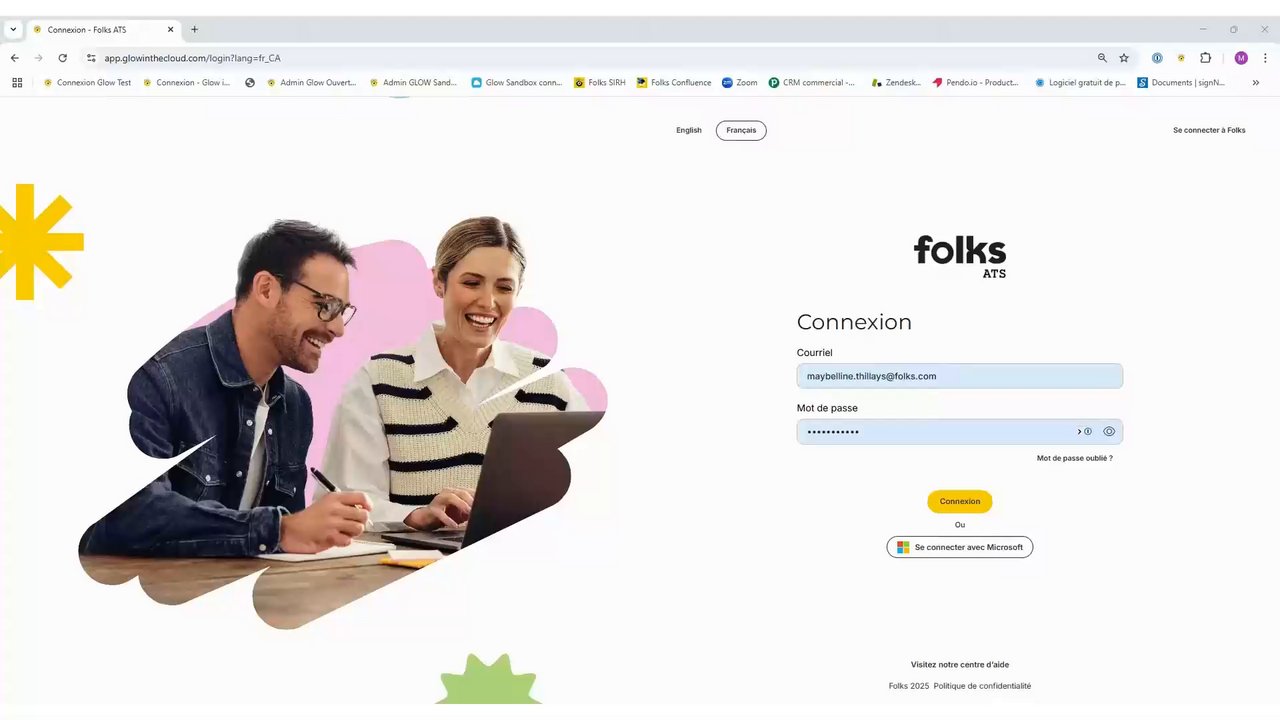Viewport: 1280px width, 720px height.
Task: Toggle password visibility eye icon
Action: tap(1109, 432)
